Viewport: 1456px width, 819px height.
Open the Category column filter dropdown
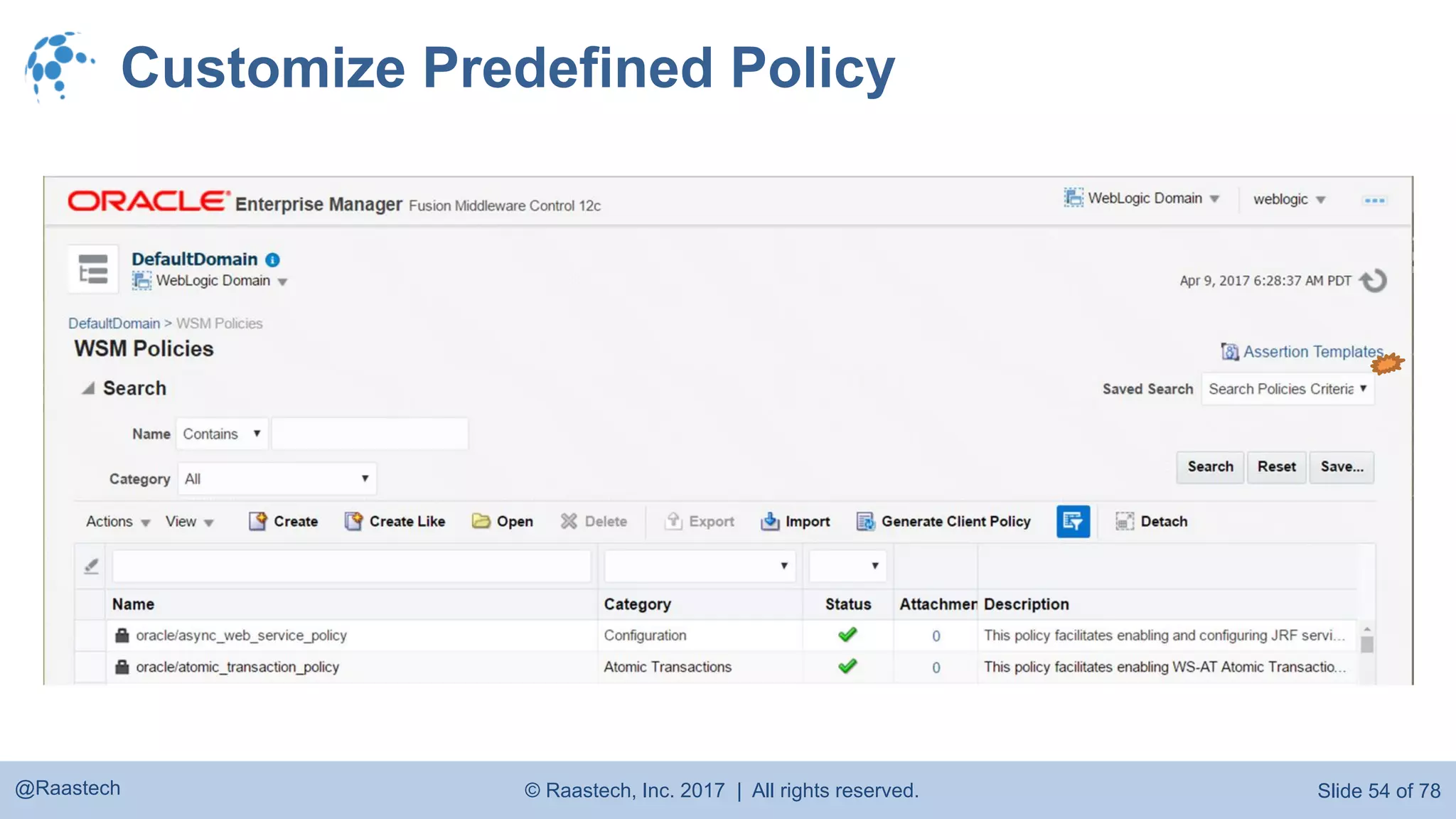(700, 567)
